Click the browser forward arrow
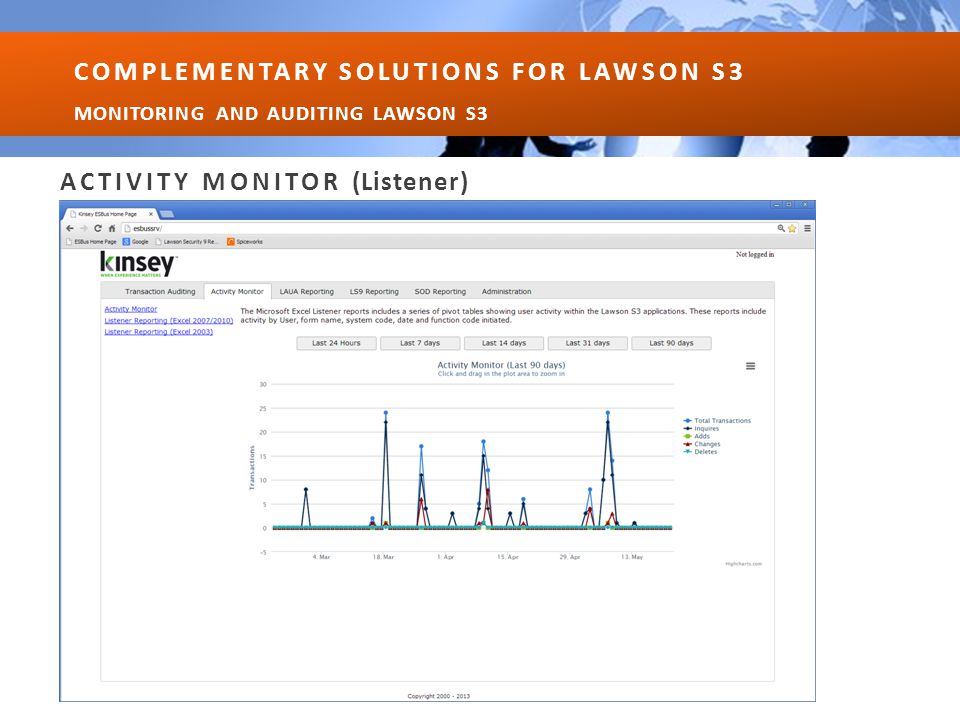The height and width of the screenshot is (720, 960). [x=84, y=228]
